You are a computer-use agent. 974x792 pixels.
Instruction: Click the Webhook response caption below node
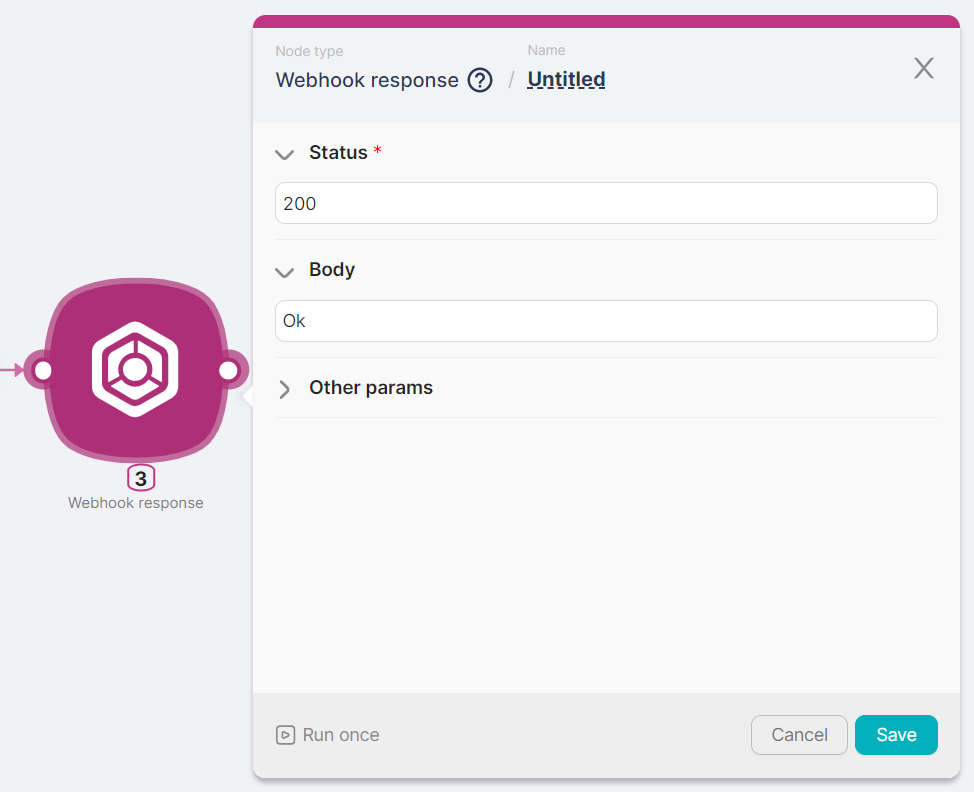click(136, 503)
